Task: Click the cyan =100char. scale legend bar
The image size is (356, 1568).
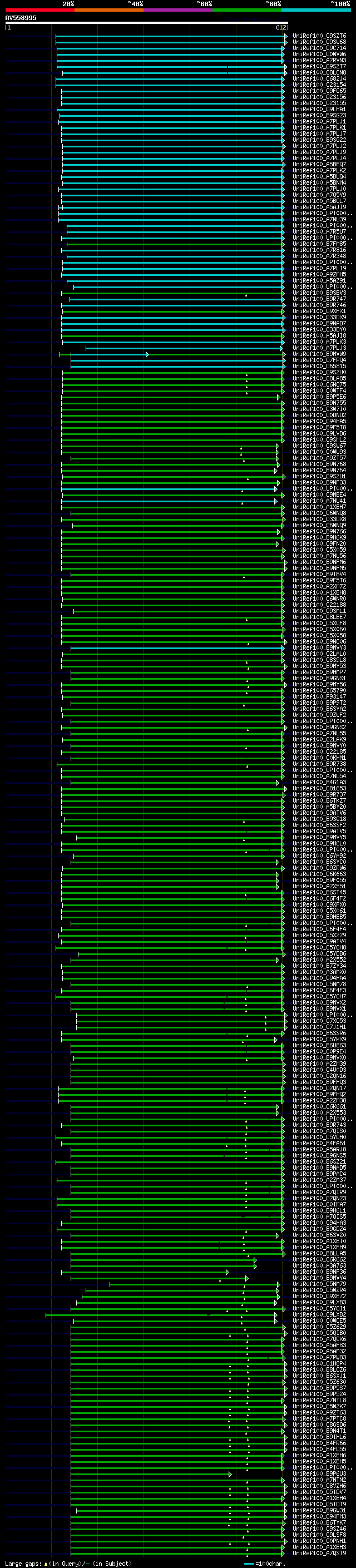Action: click(248, 1564)
